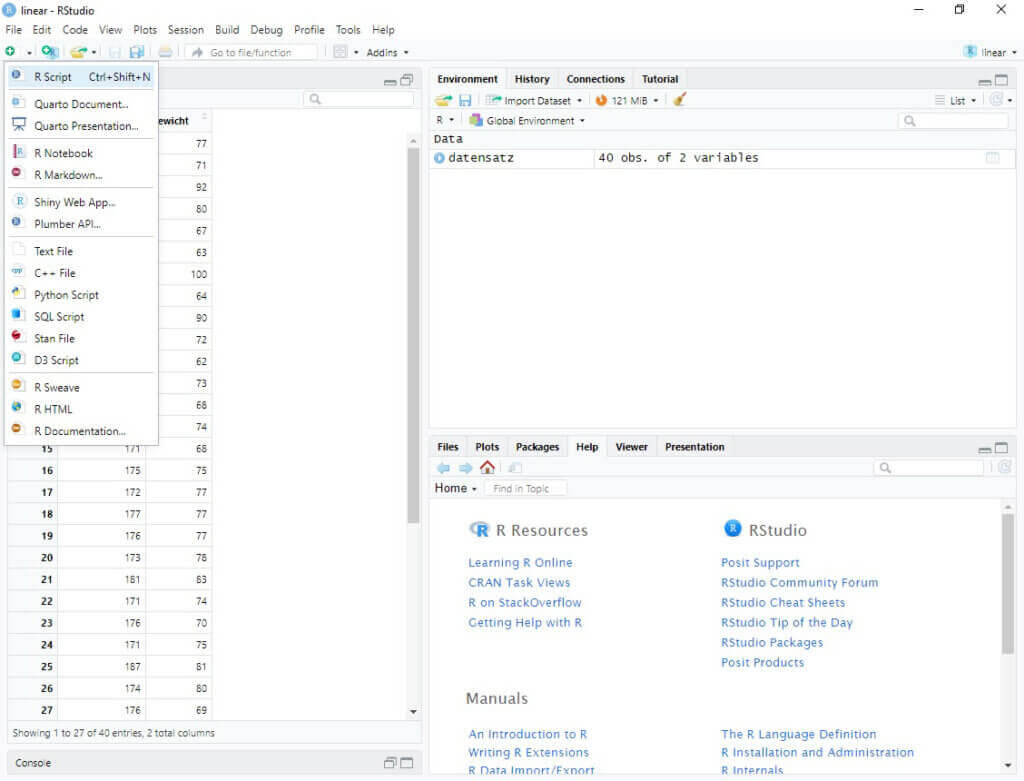The height and width of the screenshot is (781, 1024).
Task: Open a new R Script
Action: tap(53, 76)
